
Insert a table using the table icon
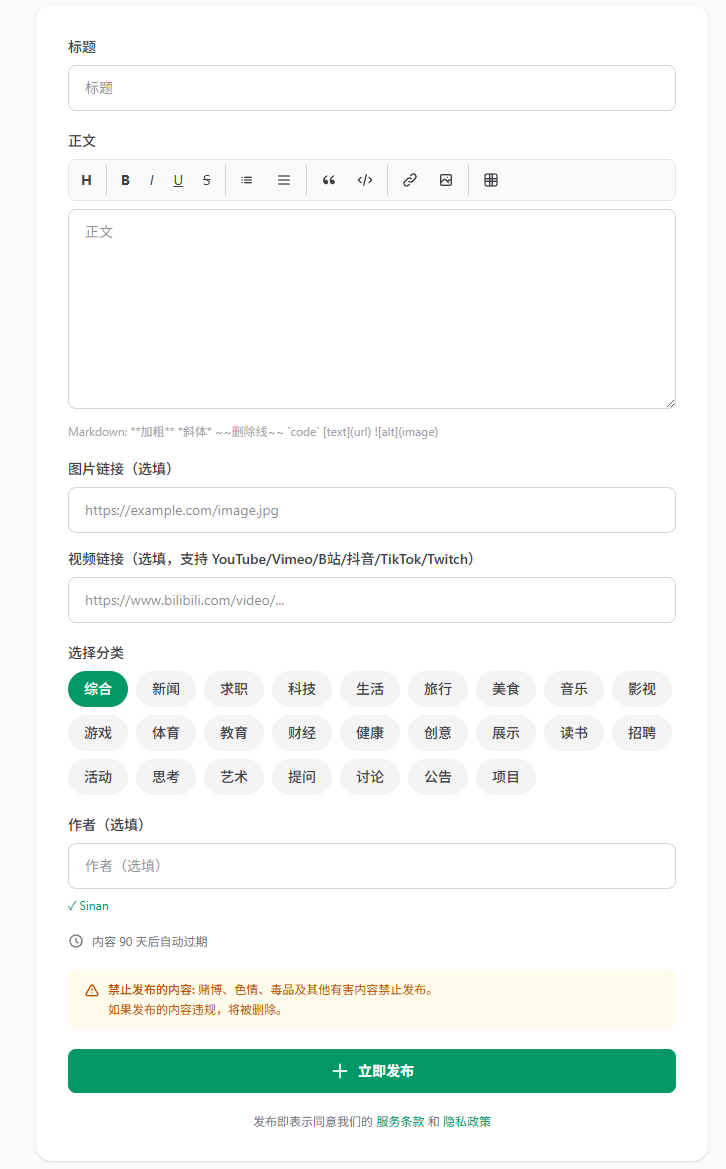coord(491,180)
